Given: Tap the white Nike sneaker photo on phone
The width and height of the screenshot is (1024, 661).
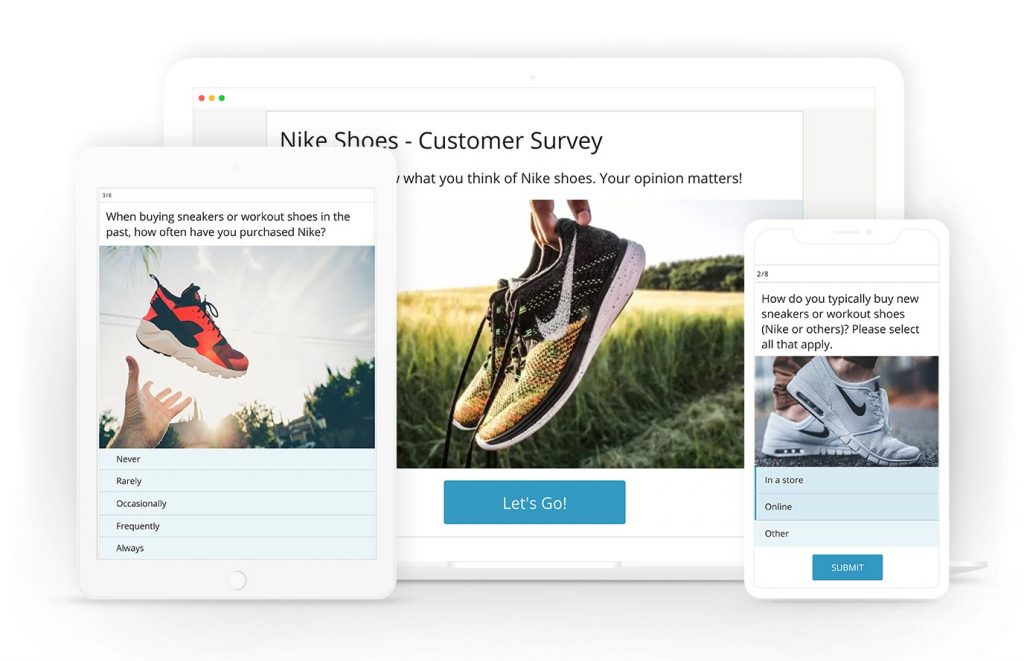Looking at the screenshot, I should coord(847,411).
